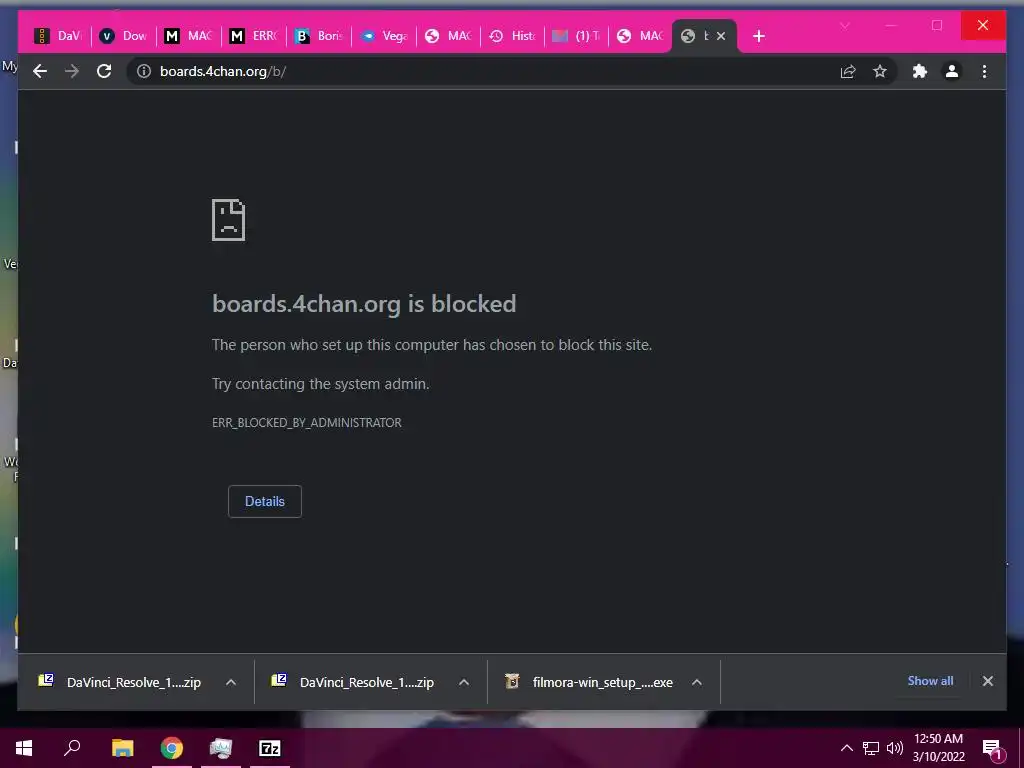Open the Windows Start menu
This screenshot has height=768, width=1024.
click(24, 748)
